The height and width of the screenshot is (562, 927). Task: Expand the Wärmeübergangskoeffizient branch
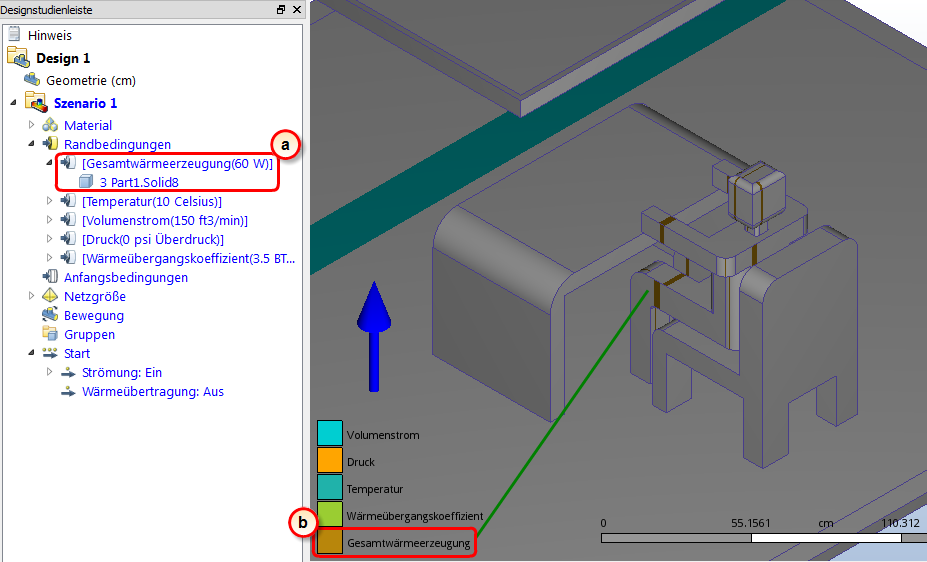click(x=50, y=258)
